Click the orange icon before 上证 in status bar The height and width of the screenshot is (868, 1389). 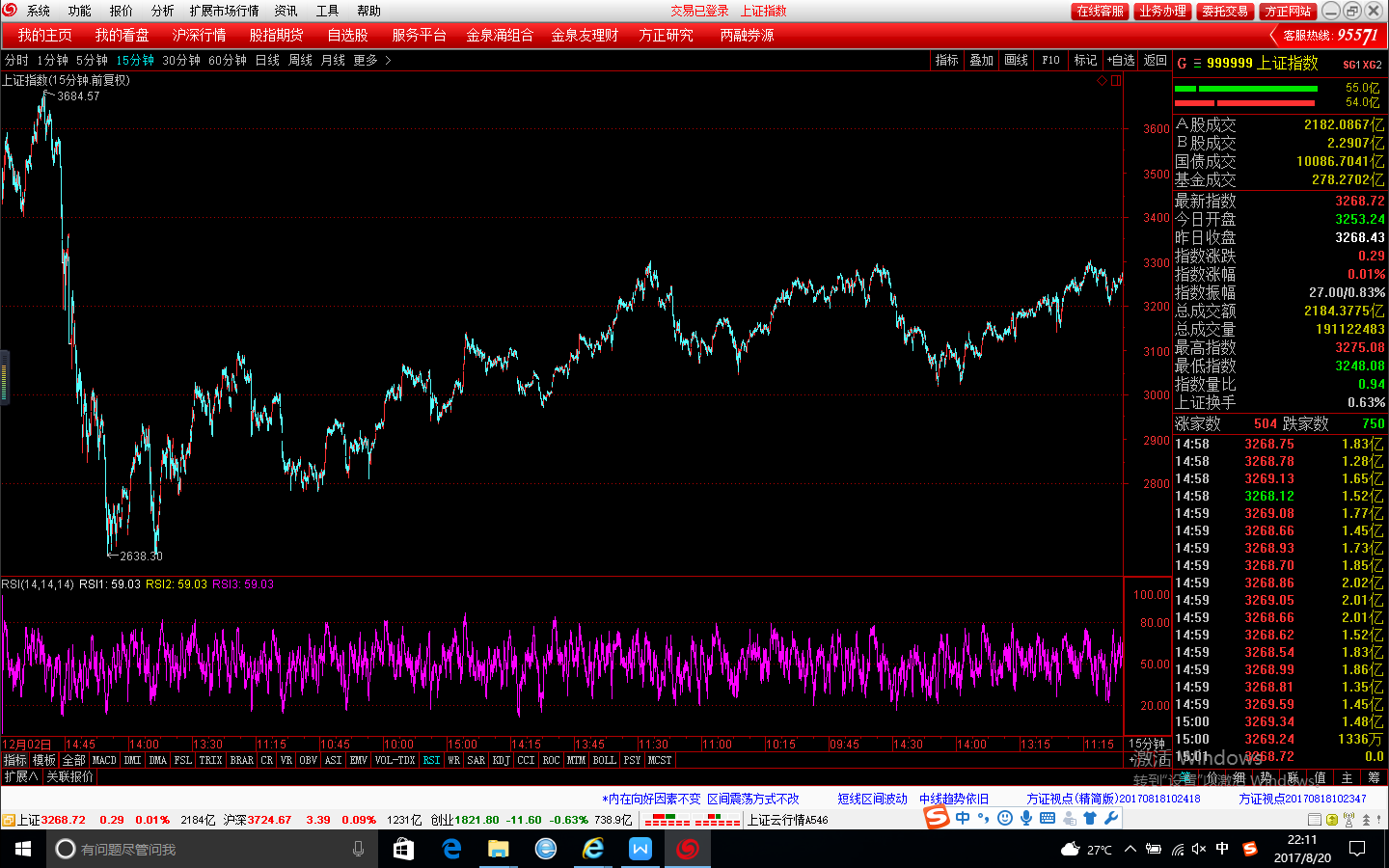(x=8, y=820)
